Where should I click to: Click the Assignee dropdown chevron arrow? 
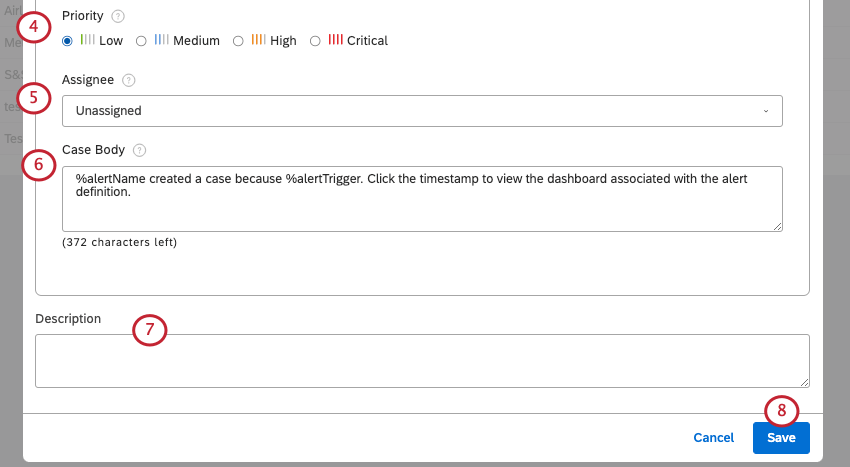(766, 111)
